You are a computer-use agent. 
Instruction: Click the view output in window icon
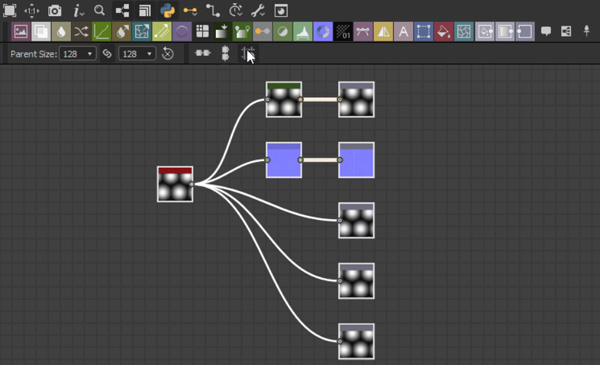pos(281,11)
